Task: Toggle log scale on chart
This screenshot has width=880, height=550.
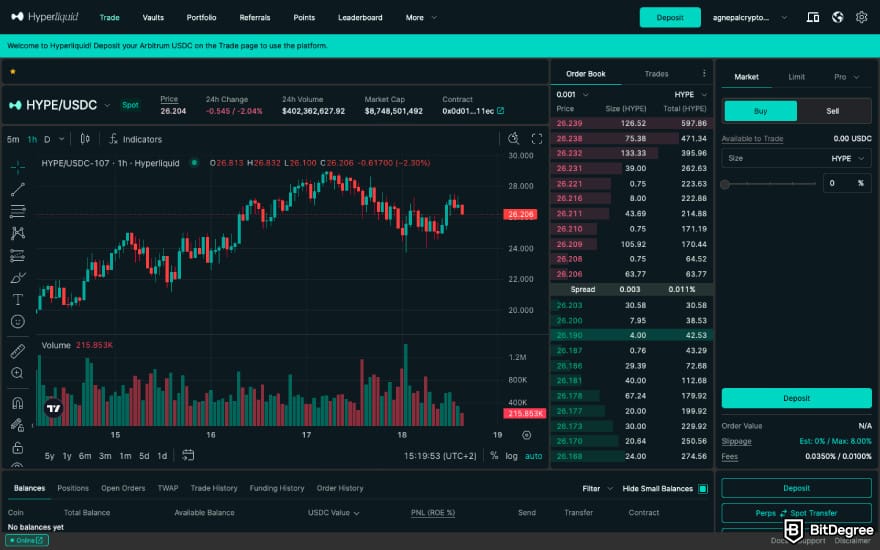Action: (x=511, y=456)
